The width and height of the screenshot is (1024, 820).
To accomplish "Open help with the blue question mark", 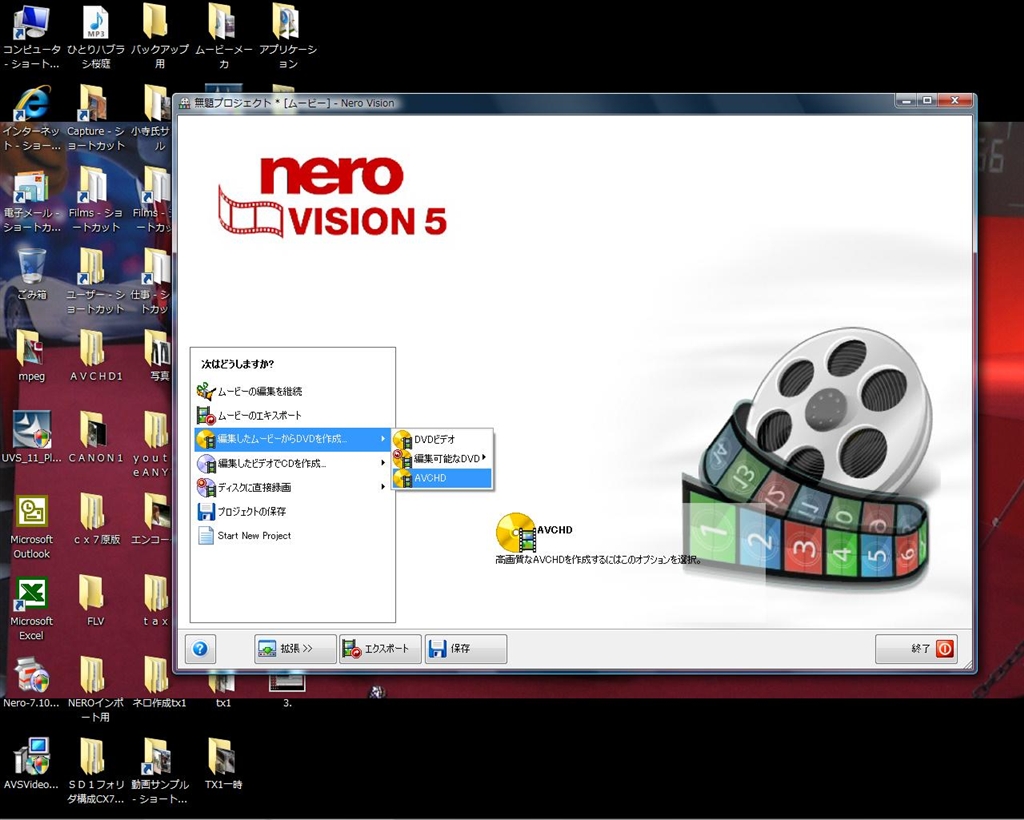I will [200, 649].
